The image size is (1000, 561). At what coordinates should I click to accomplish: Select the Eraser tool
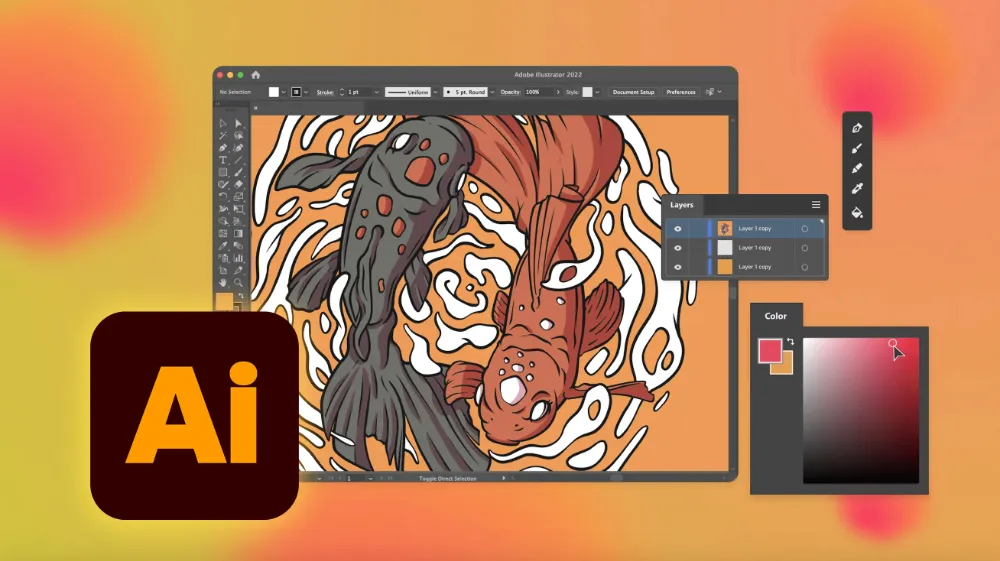pyautogui.click(x=239, y=184)
